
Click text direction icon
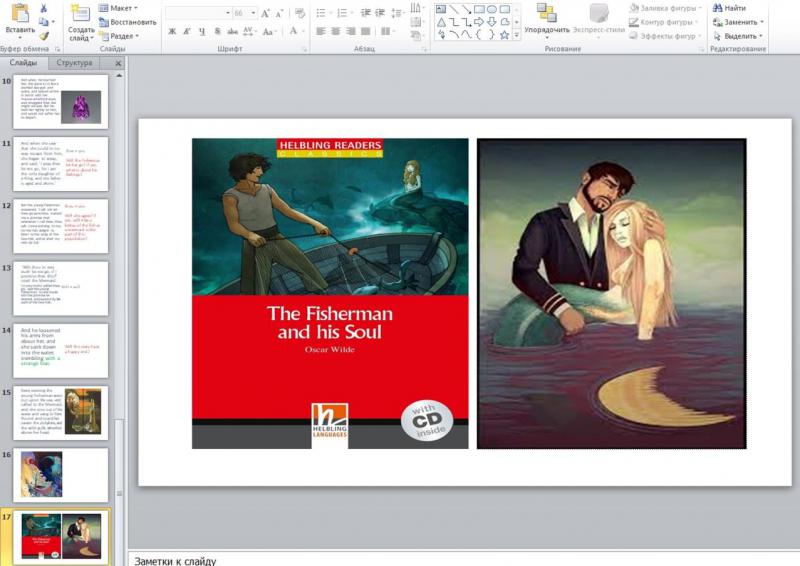tap(417, 8)
